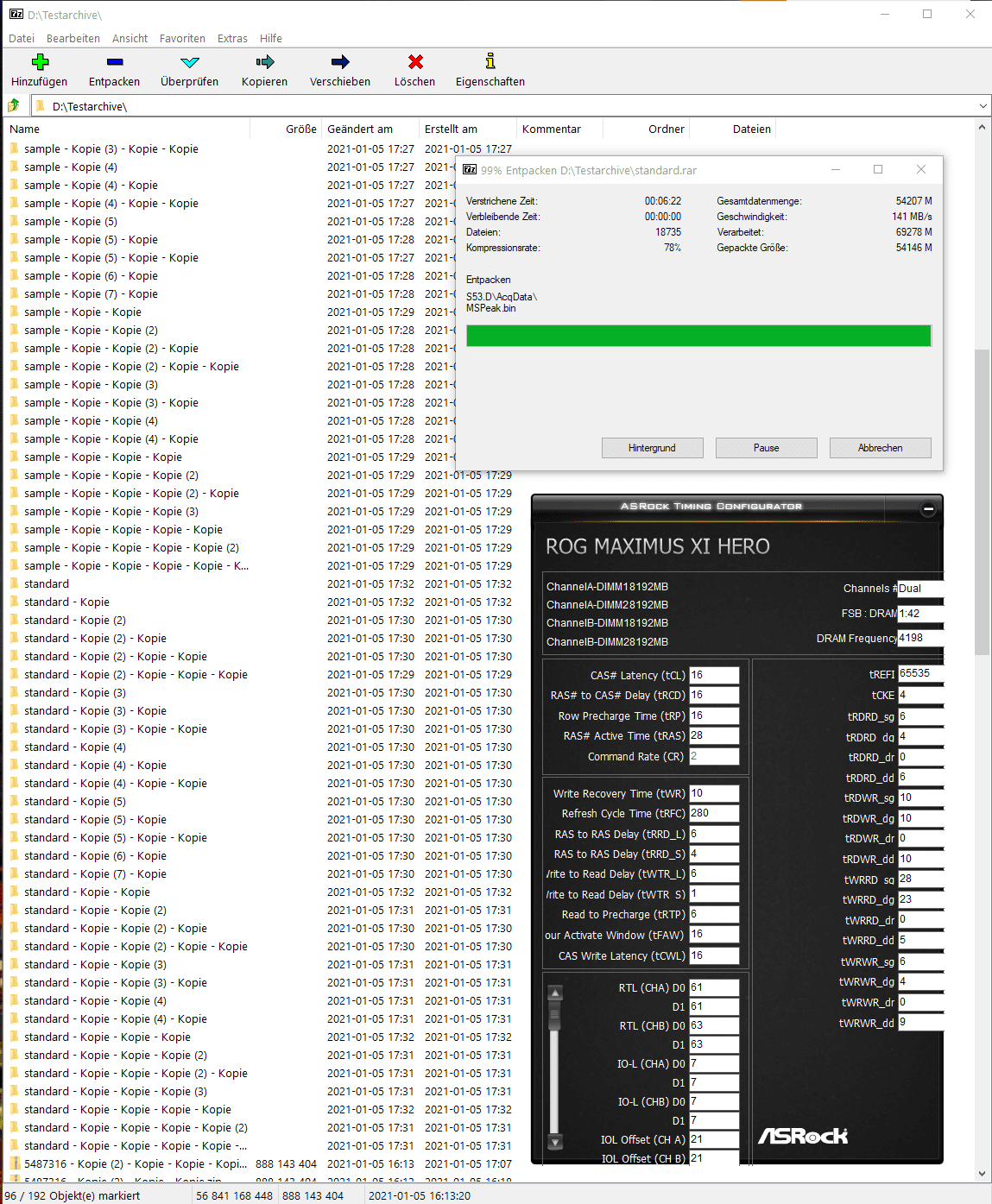The width and height of the screenshot is (992, 1204).
Task: Open the Bearbeiten menu
Action: pyautogui.click(x=73, y=38)
